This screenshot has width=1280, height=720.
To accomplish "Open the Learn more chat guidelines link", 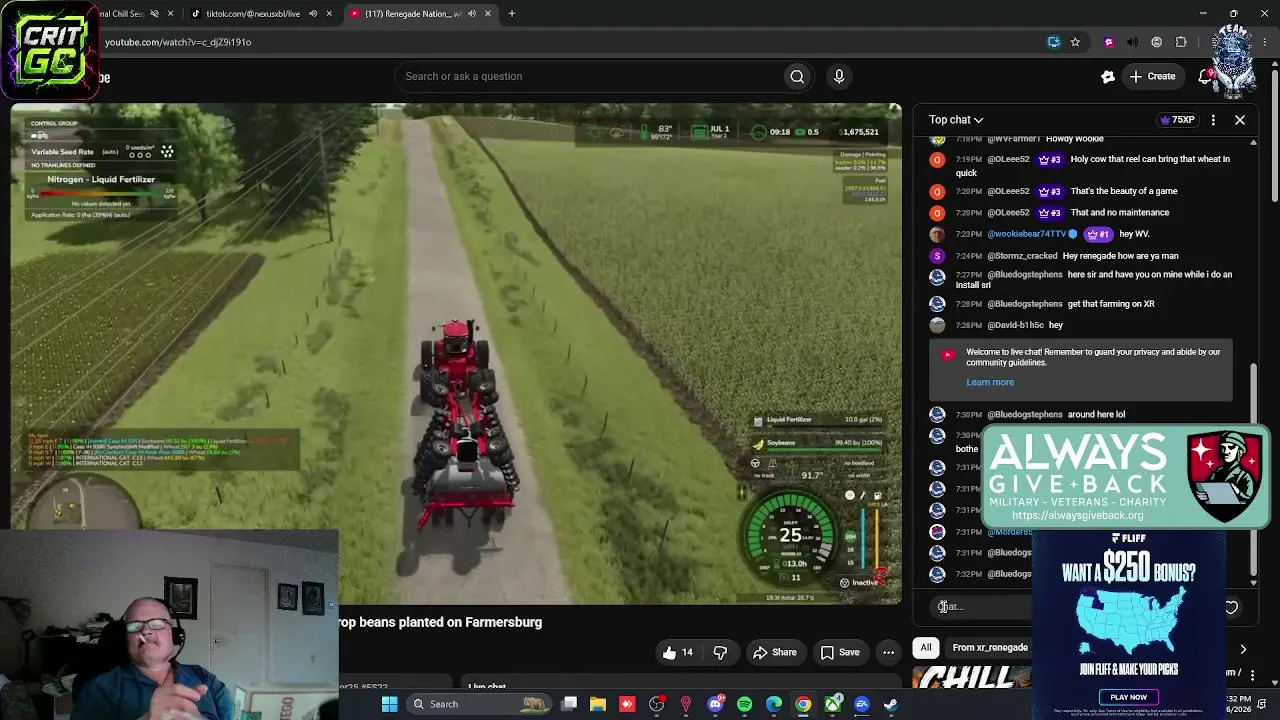I will coord(990,382).
